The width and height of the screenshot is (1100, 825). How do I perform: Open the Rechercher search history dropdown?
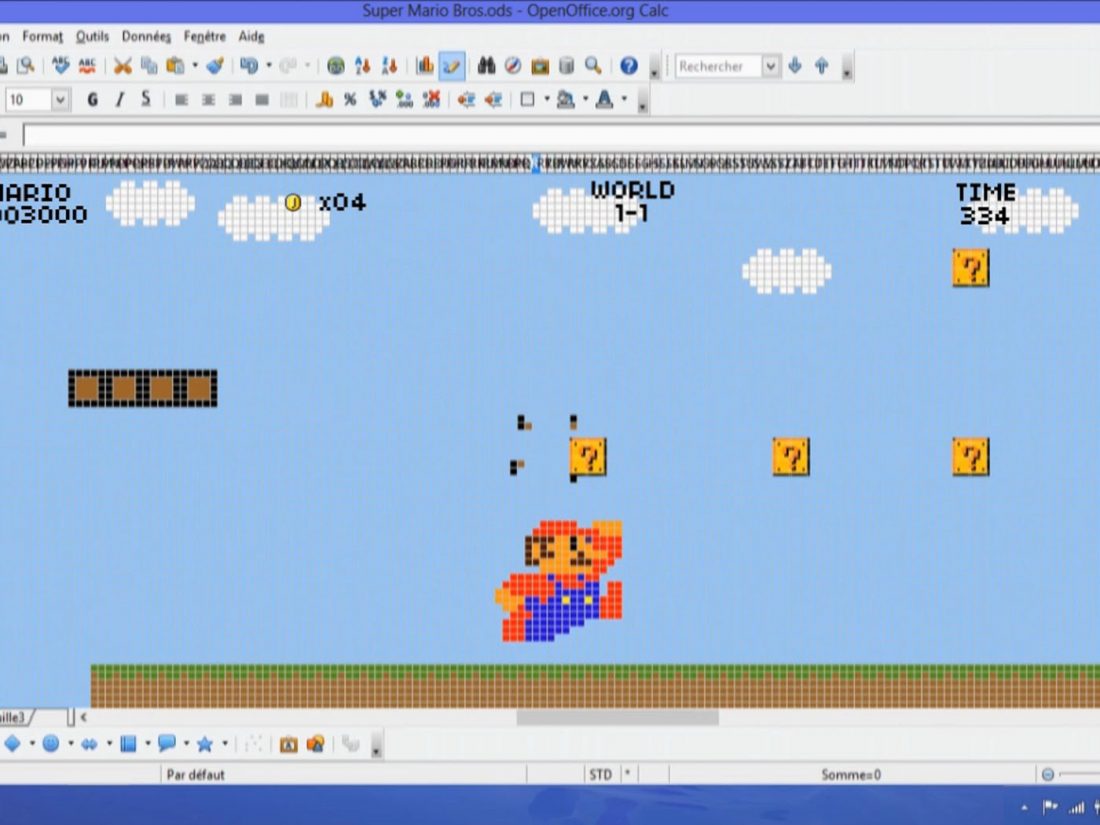[771, 66]
